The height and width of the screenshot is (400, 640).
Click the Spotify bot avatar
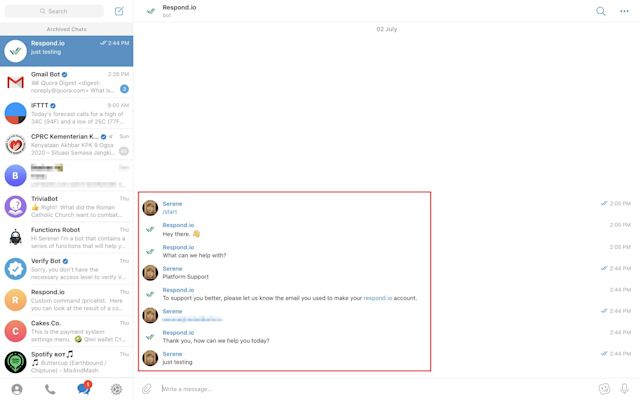coord(16,362)
